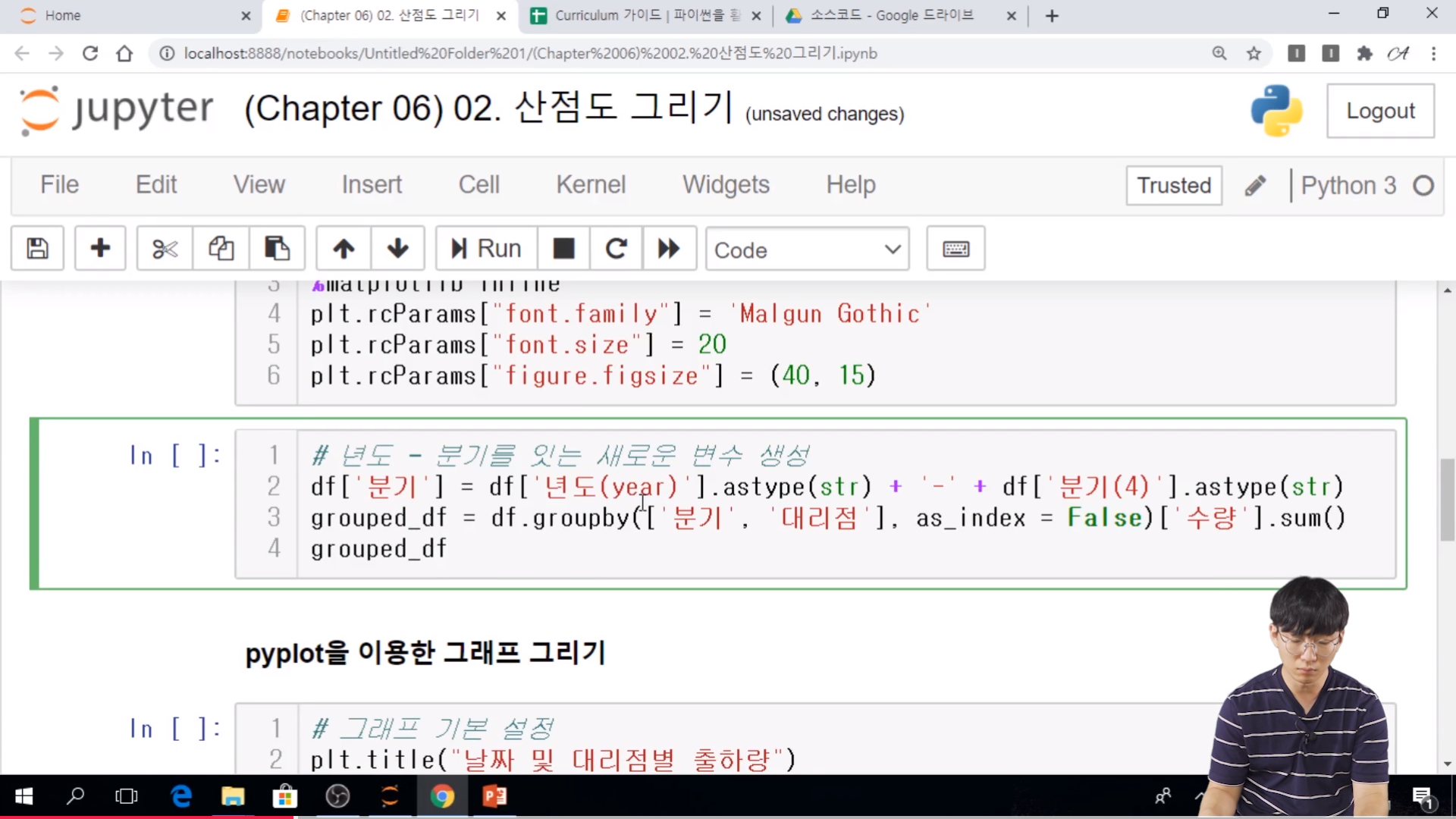Screen dimensions: 1456x819
Task: Open the command palette keyboard icon
Action: 955,249
